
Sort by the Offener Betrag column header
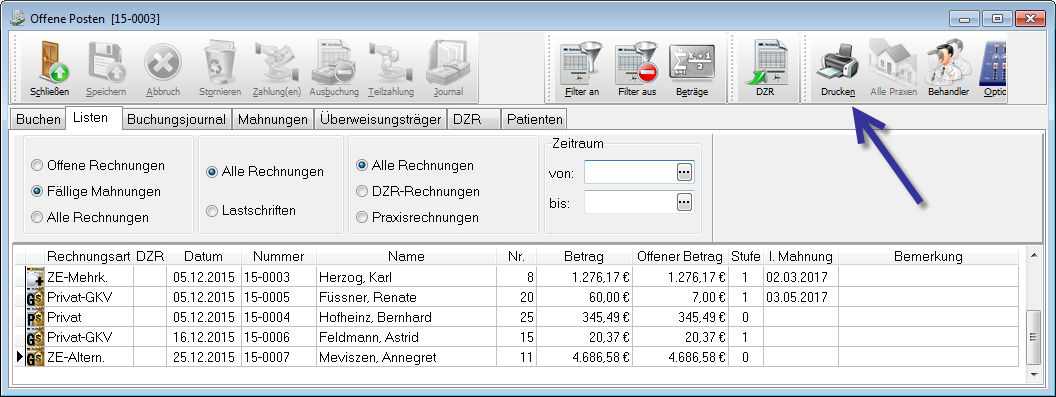(x=679, y=256)
